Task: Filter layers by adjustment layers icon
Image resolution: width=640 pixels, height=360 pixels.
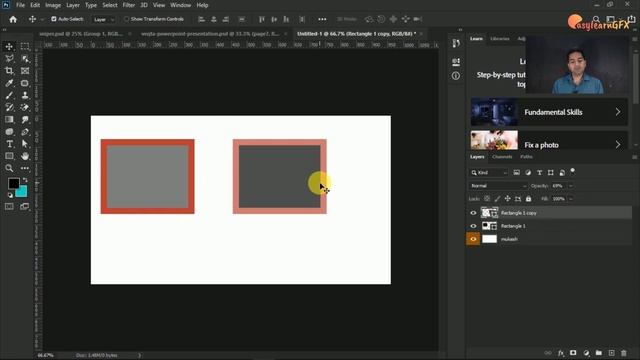Action: coord(528,173)
